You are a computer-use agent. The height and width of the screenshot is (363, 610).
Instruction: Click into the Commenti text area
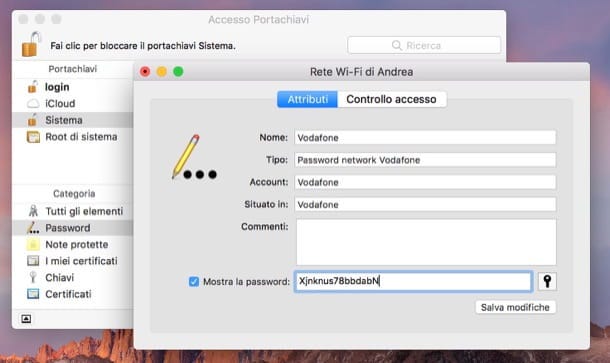tap(426, 242)
